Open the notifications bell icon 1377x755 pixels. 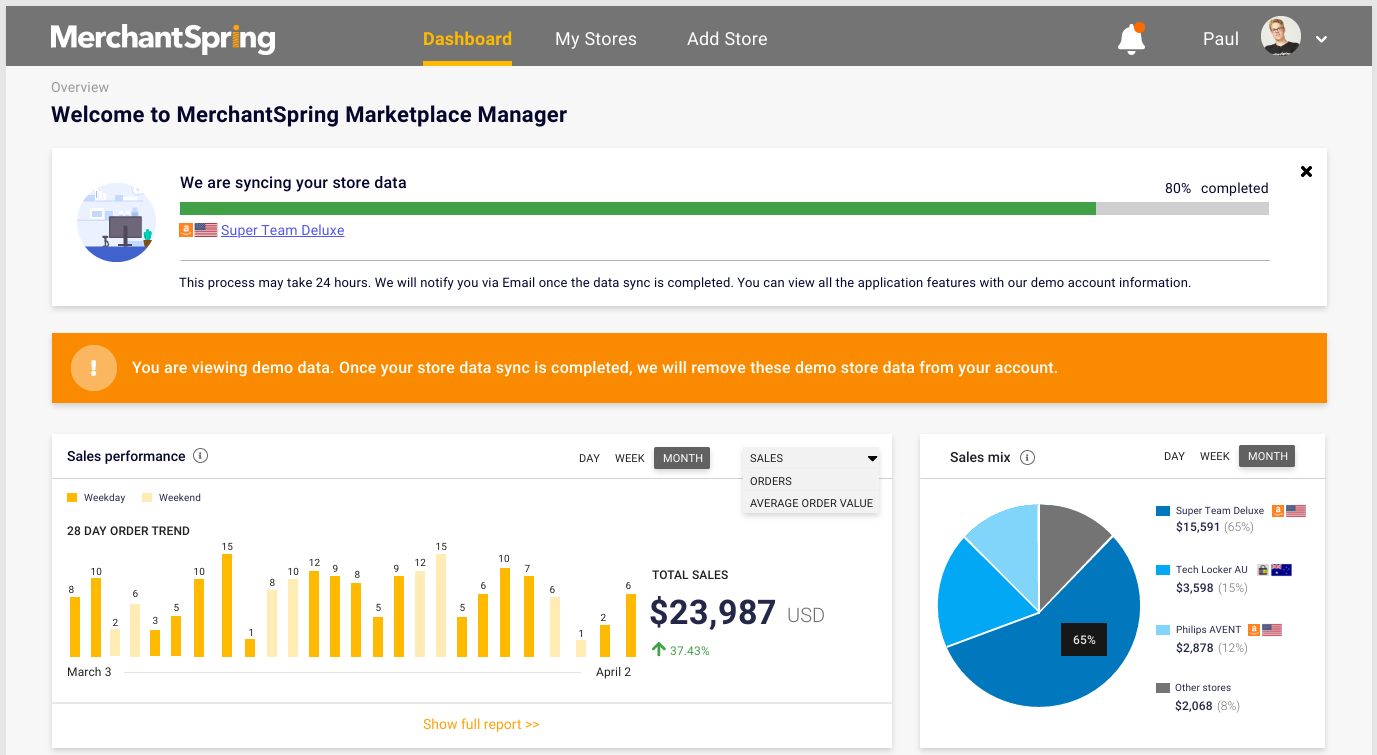coord(1131,39)
